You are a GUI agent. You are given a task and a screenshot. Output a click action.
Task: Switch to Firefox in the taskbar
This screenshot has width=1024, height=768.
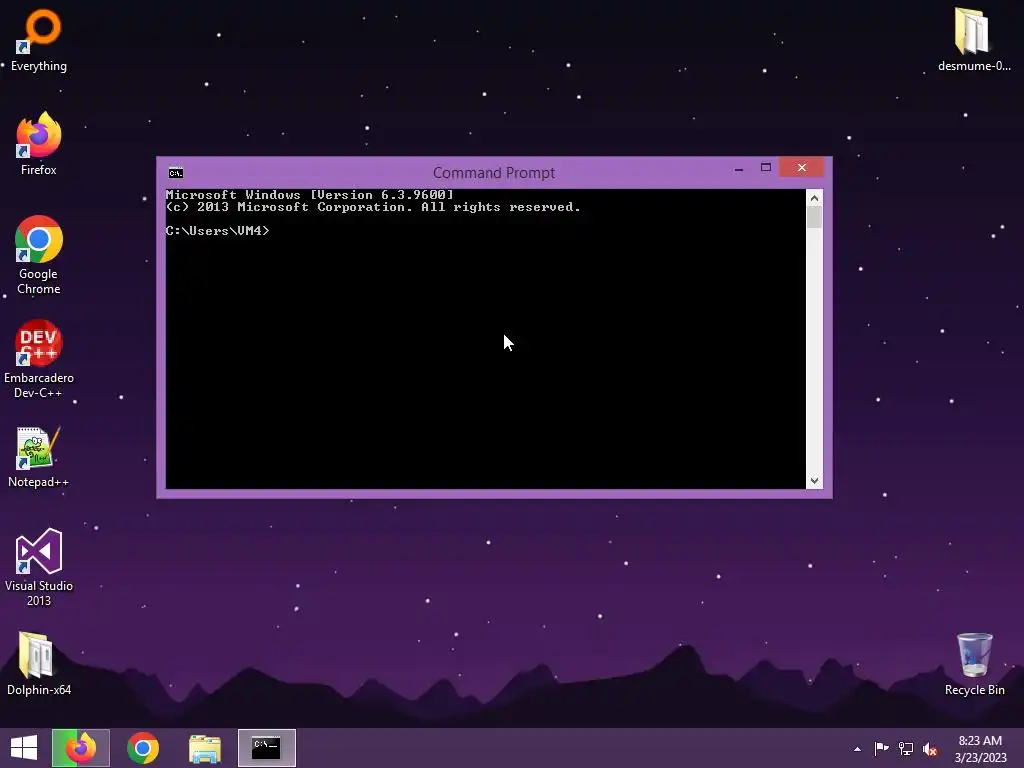click(x=81, y=748)
